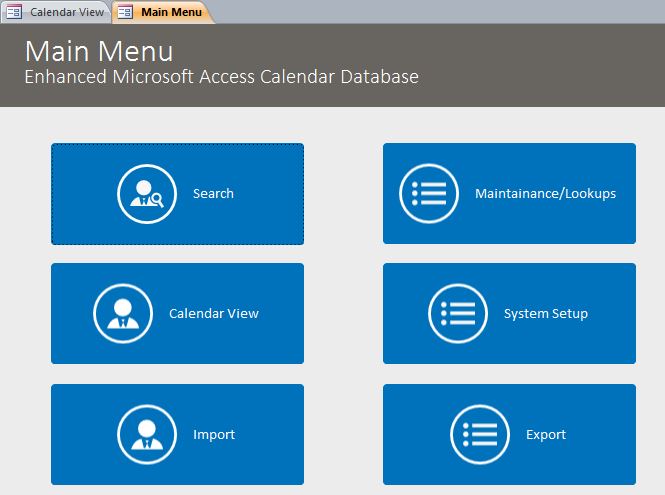The width and height of the screenshot is (665, 495).
Task: Click the form icon on Main Menu tab
Action: (x=125, y=11)
